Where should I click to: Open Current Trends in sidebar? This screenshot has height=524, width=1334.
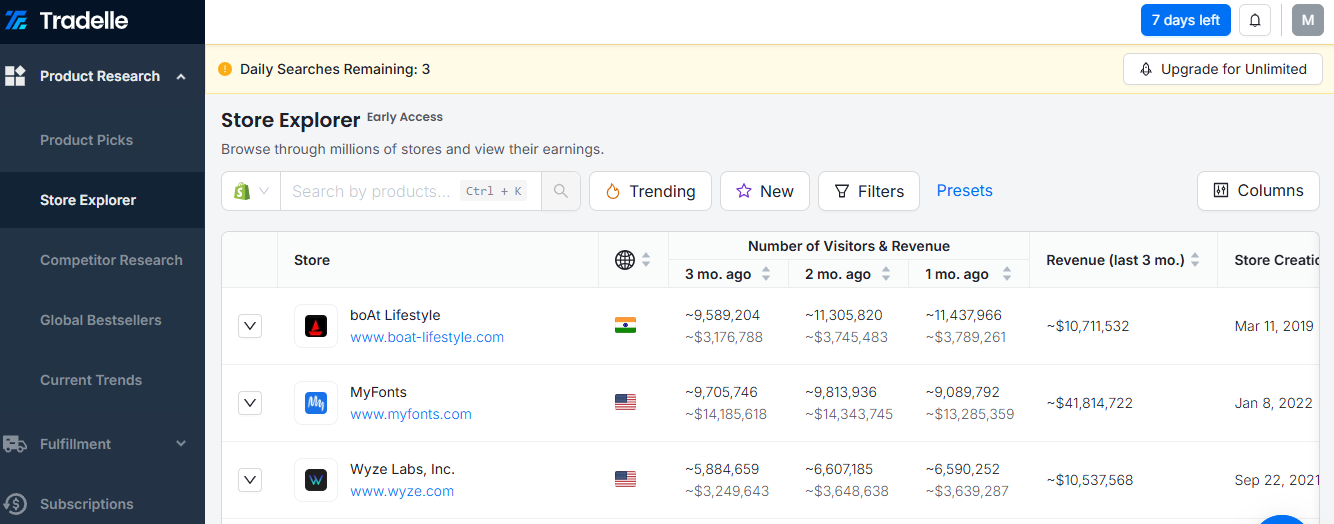(x=91, y=380)
